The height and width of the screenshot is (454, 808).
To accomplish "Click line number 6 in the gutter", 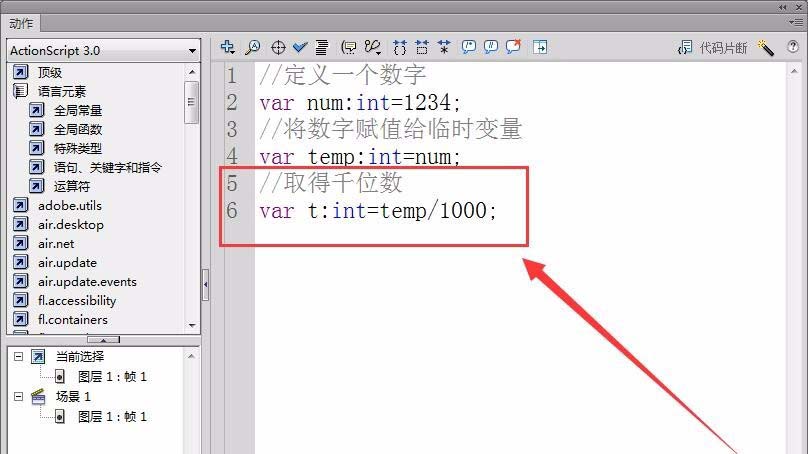I will point(232,210).
